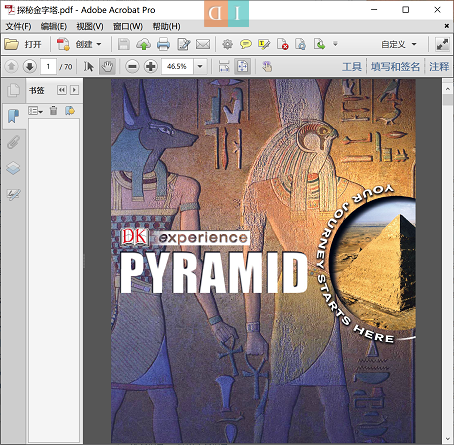Click the Pyramid cover page in viewer

[263, 261]
